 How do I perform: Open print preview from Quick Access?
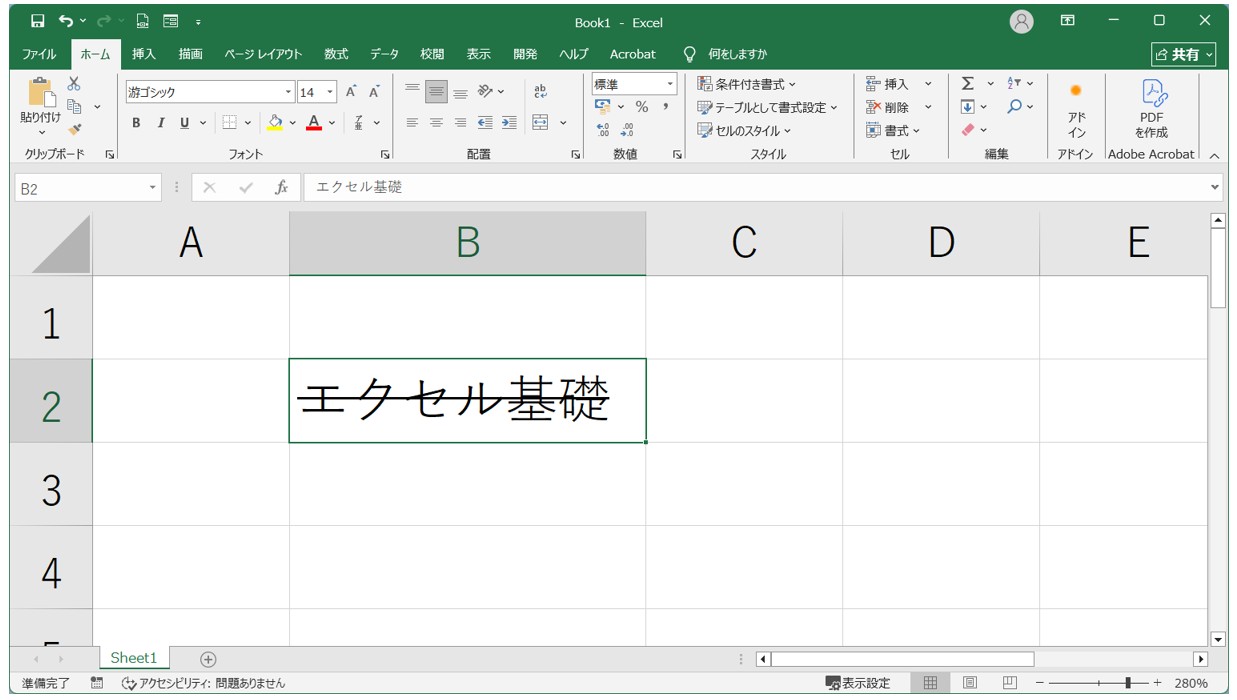142,21
